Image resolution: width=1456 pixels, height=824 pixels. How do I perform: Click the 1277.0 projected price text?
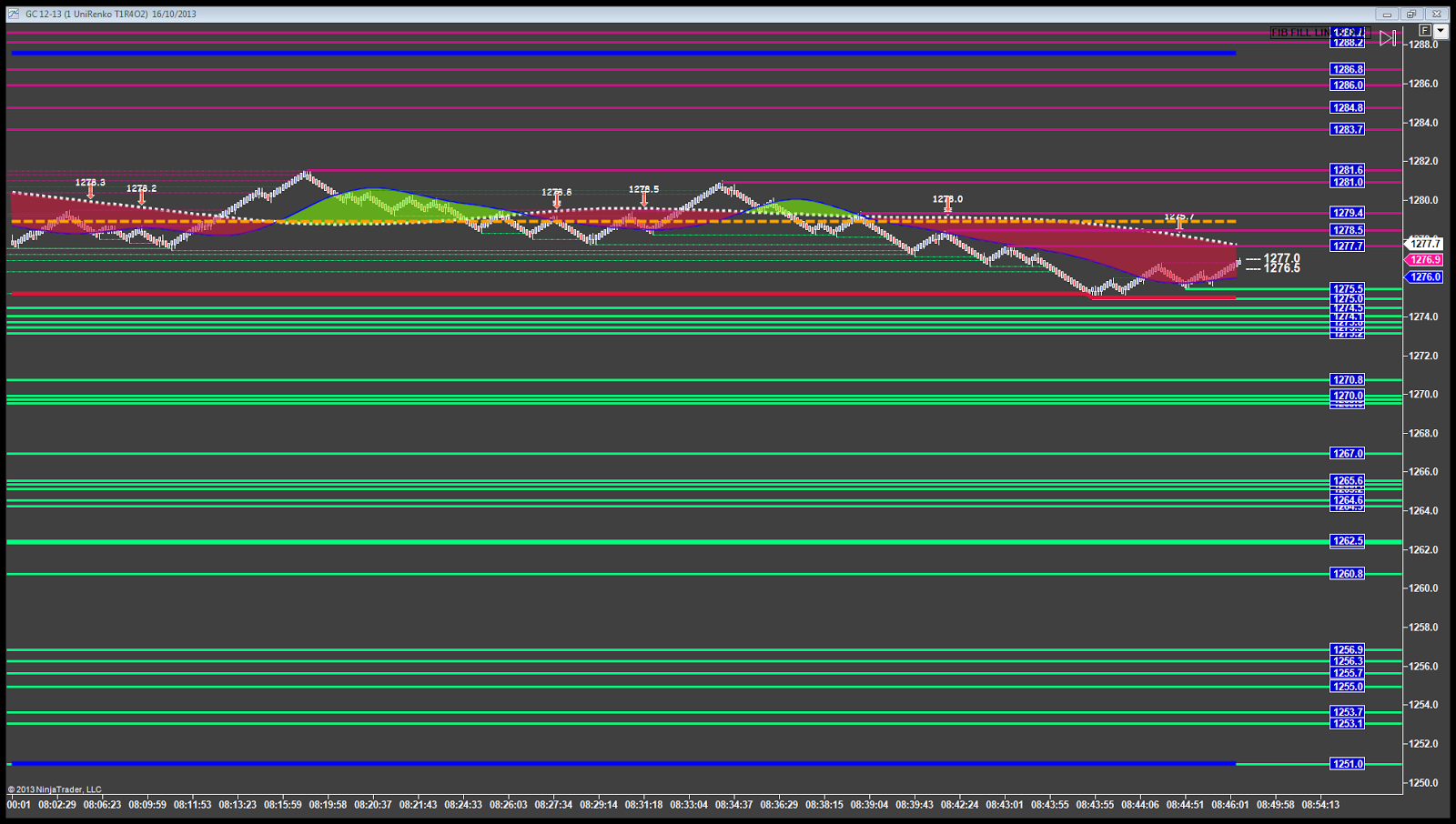coord(1281,258)
